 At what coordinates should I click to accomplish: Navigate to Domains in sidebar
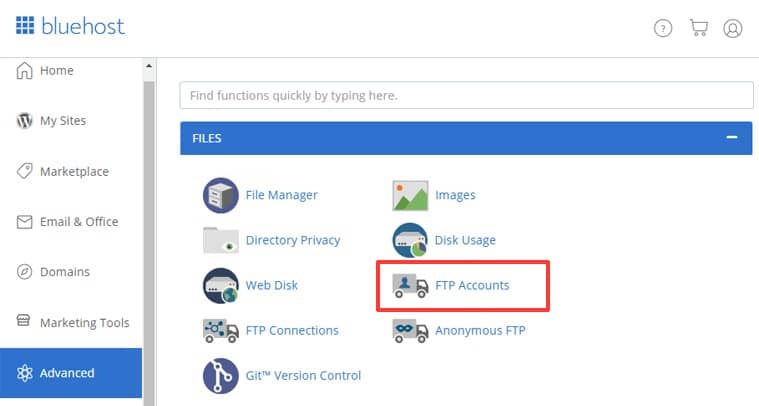[64, 271]
